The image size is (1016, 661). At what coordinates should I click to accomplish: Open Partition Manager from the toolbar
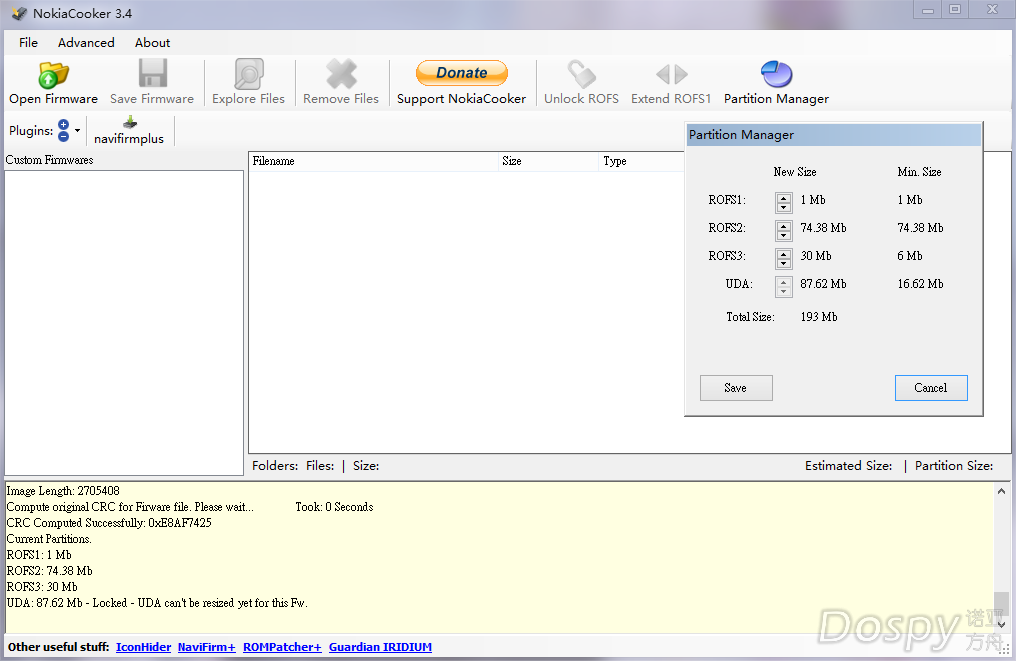776,75
